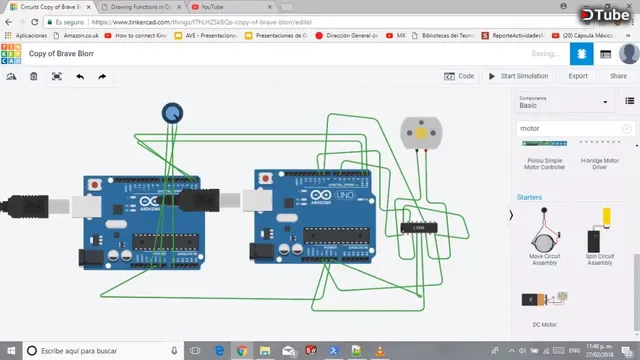Collapse the components side panel

511,215
